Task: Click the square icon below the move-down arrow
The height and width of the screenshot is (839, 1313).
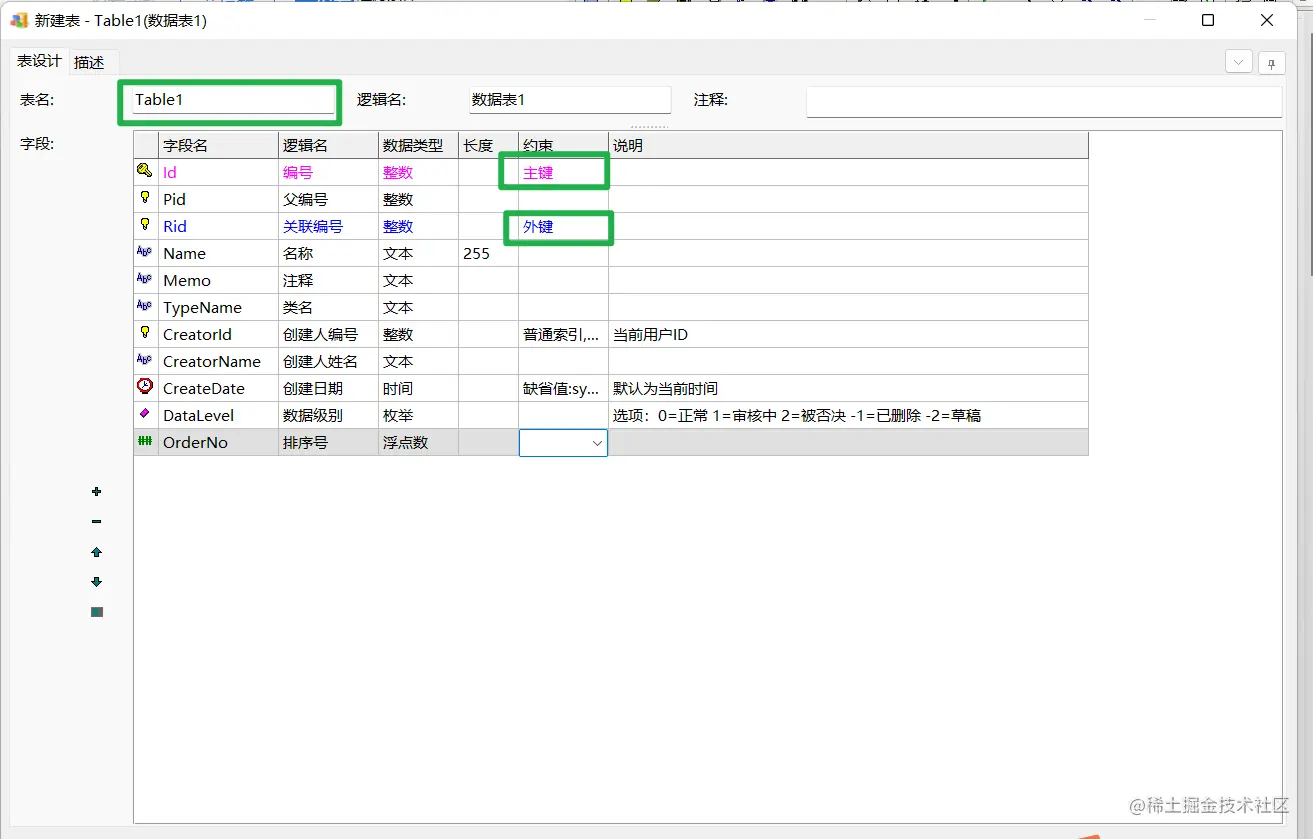Action: coord(96,612)
